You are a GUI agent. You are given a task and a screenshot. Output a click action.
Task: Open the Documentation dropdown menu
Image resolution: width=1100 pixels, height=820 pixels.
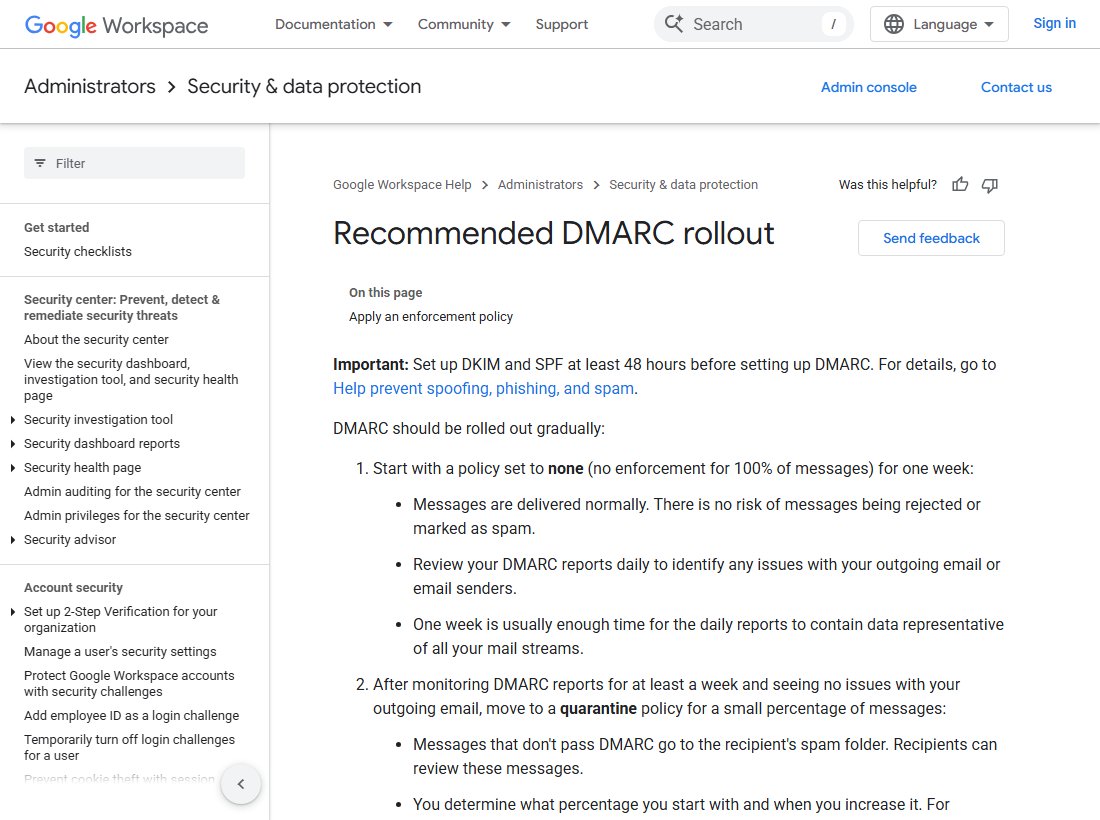(333, 24)
